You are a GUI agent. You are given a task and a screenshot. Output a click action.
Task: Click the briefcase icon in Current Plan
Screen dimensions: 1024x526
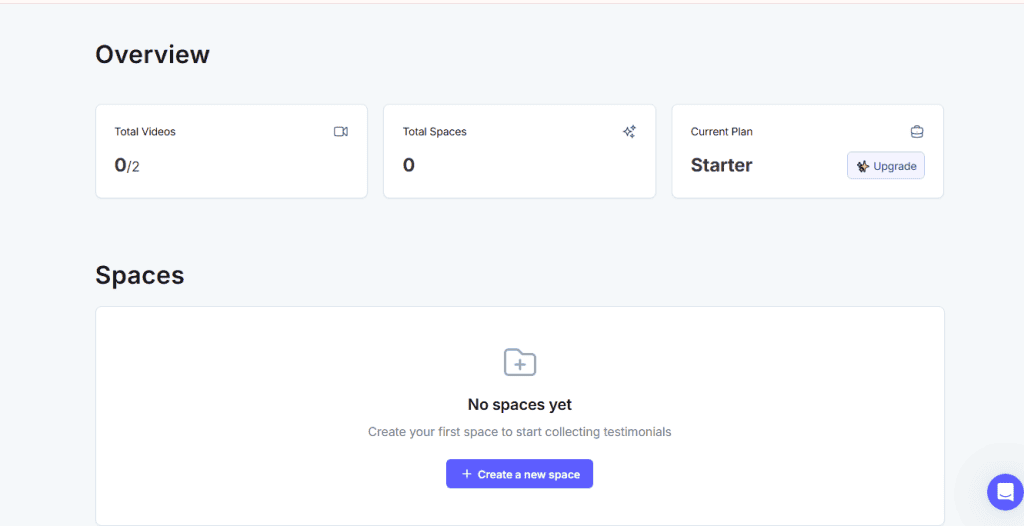pyautogui.click(x=917, y=132)
